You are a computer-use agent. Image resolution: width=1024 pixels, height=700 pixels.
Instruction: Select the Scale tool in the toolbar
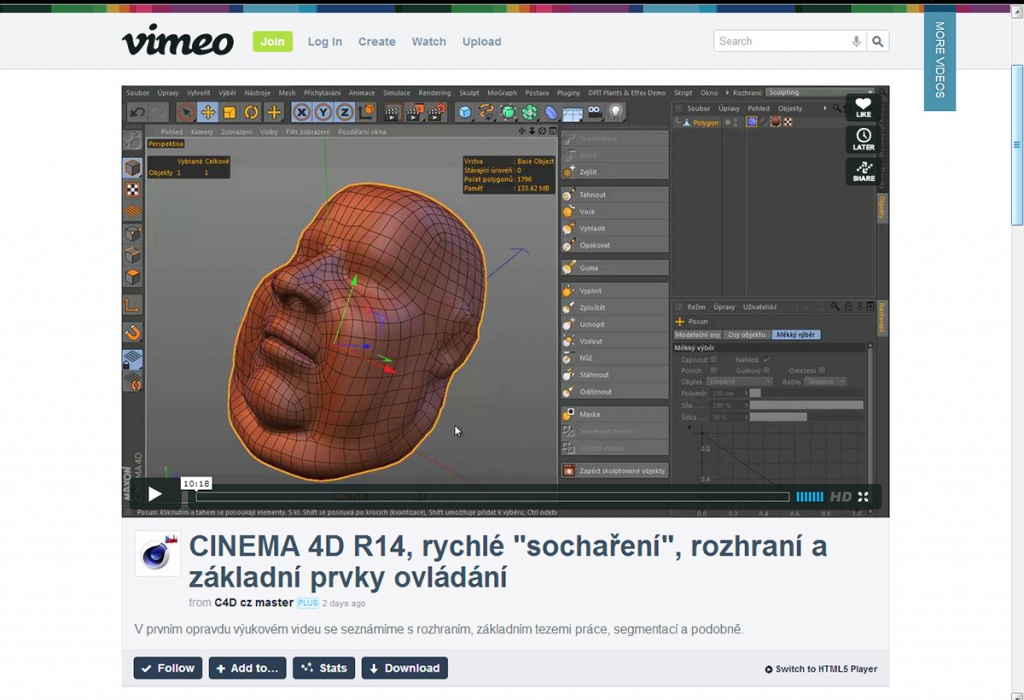(229, 112)
